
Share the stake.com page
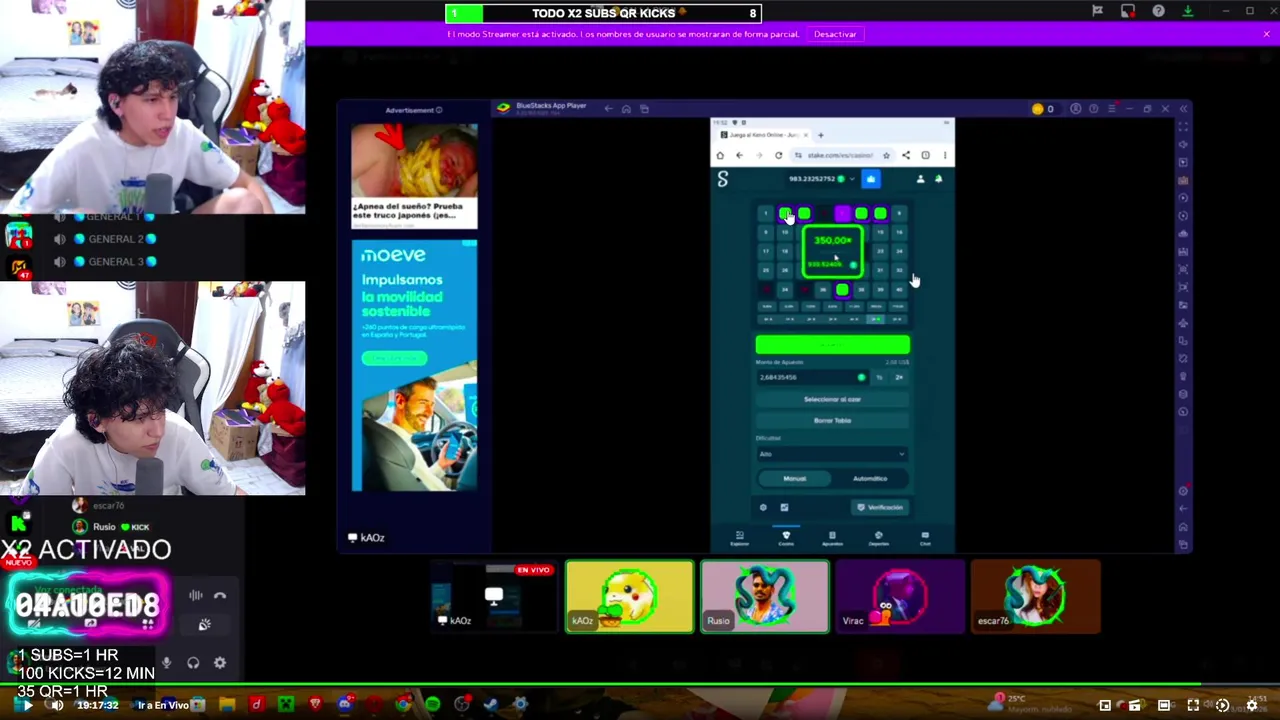click(x=906, y=155)
